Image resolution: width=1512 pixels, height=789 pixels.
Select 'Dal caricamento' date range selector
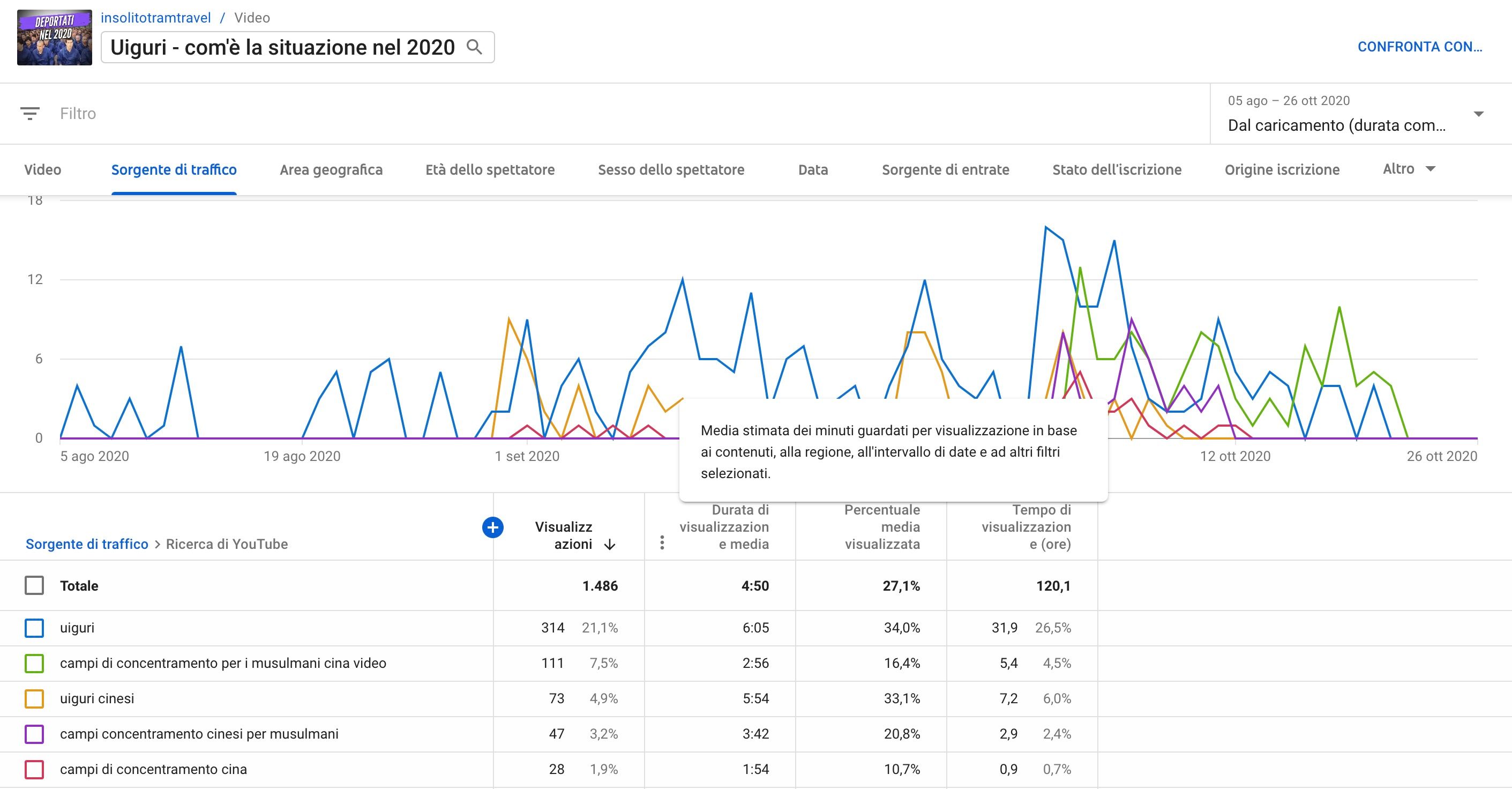pyautogui.click(x=1360, y=113)
